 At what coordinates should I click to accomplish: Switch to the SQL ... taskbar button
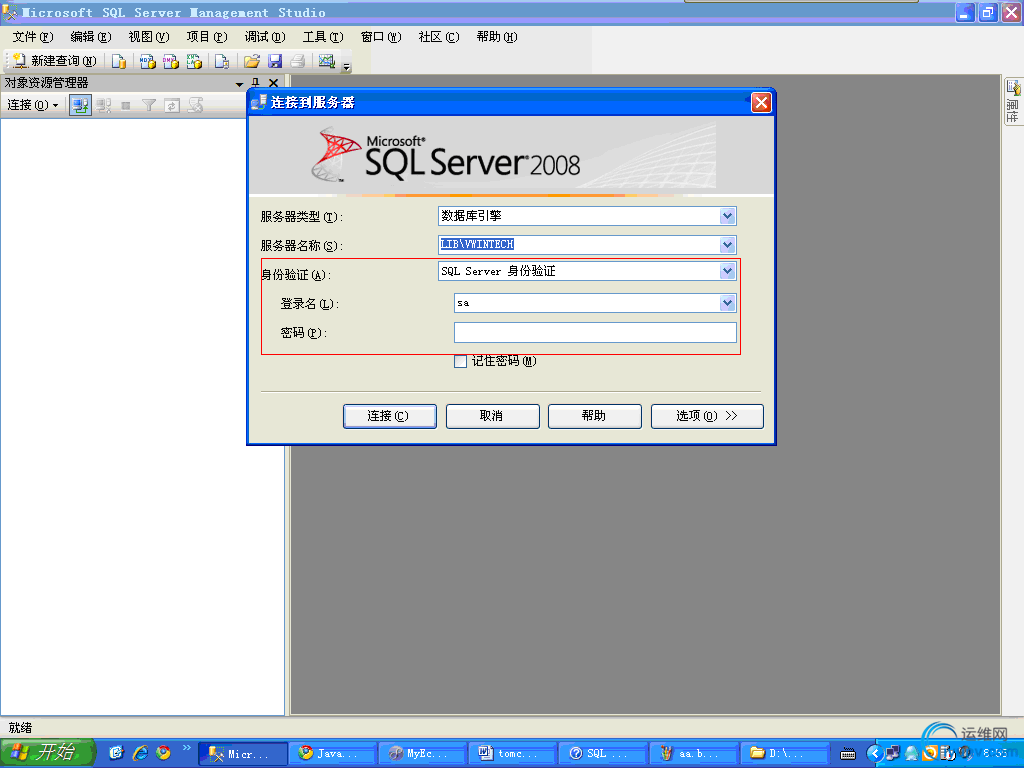click(x=603, y=754)
